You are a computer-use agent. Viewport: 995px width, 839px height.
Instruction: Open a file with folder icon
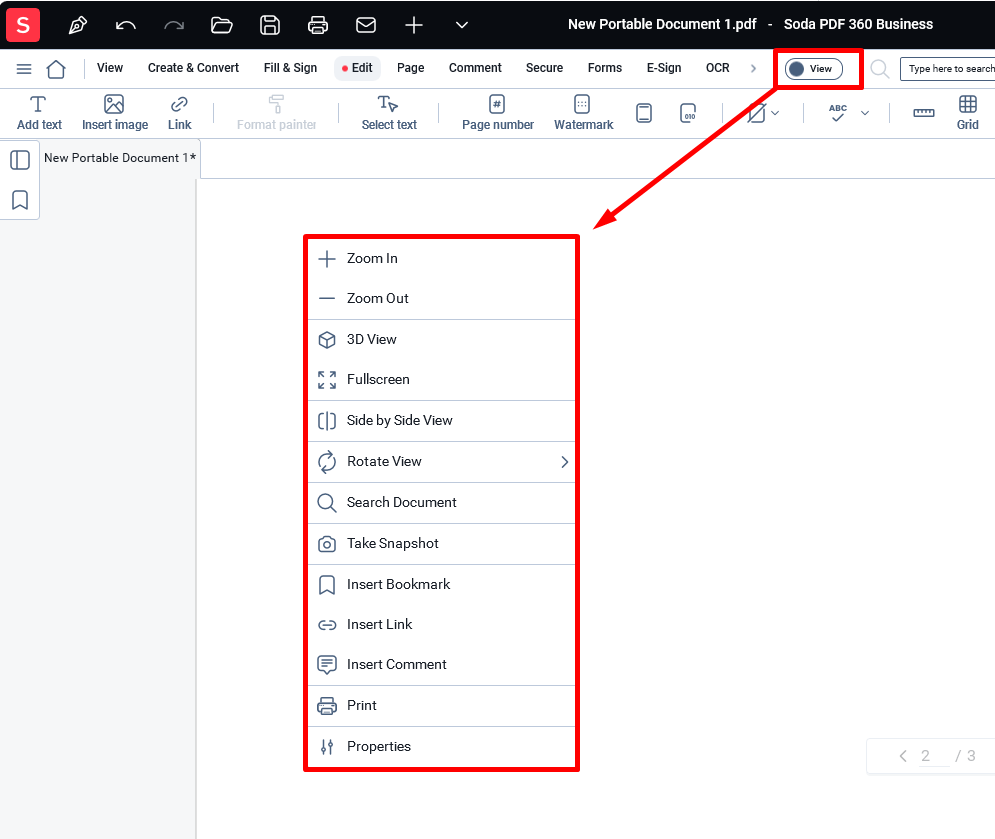pyautogui.click(x=221, y=25)
